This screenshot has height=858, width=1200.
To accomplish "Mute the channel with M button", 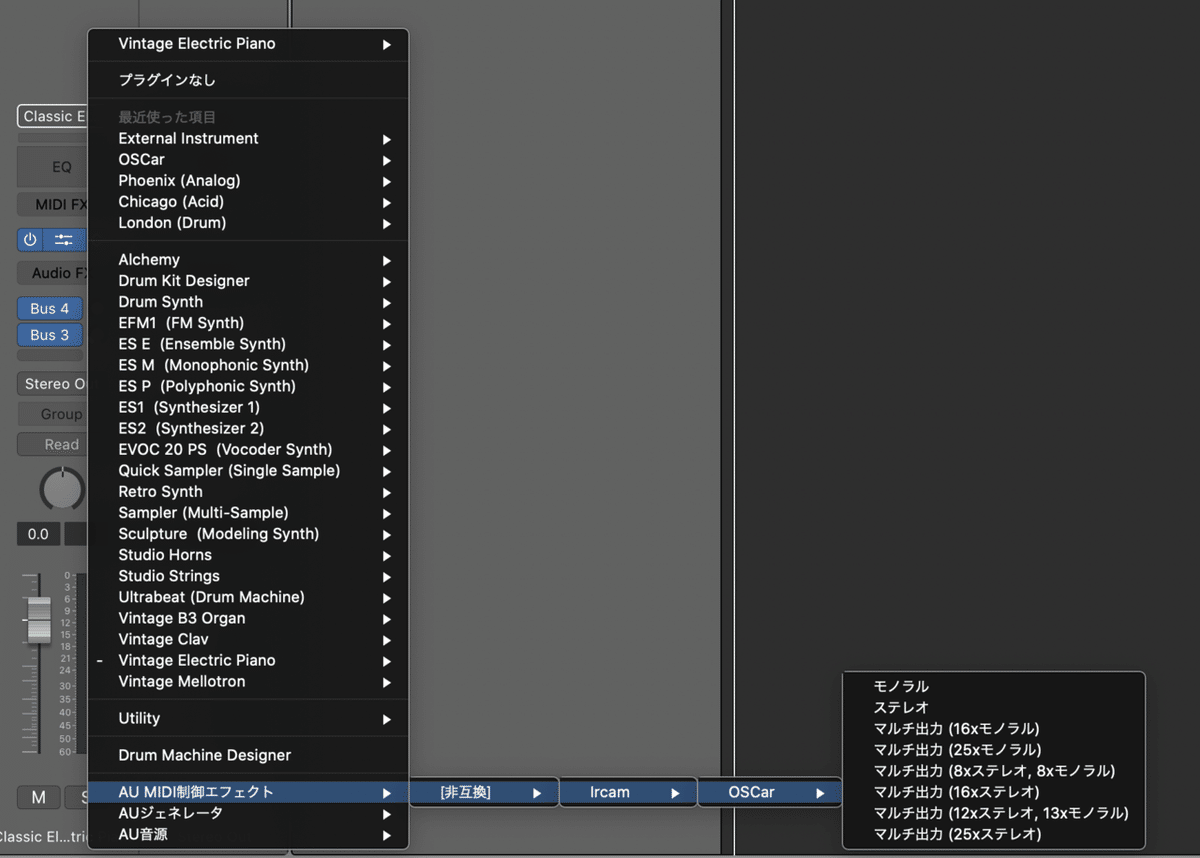I will (x=39, y=797).
